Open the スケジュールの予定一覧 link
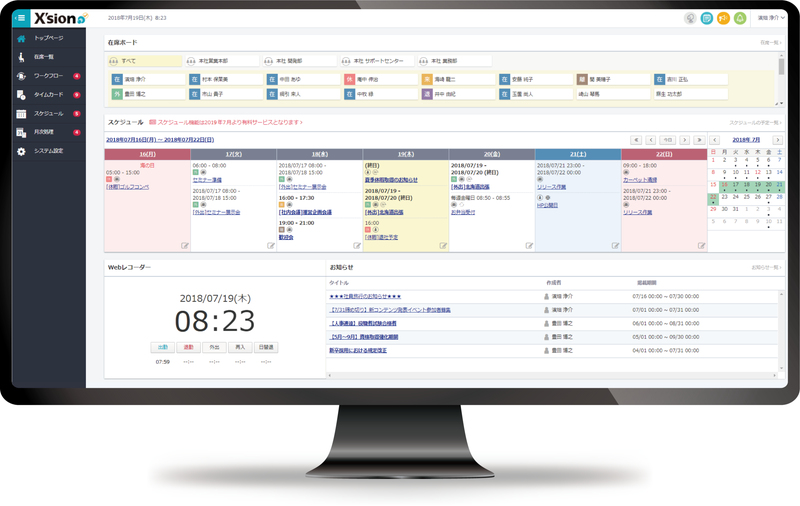Screen dimensions: 800x506 click(755, 123)
